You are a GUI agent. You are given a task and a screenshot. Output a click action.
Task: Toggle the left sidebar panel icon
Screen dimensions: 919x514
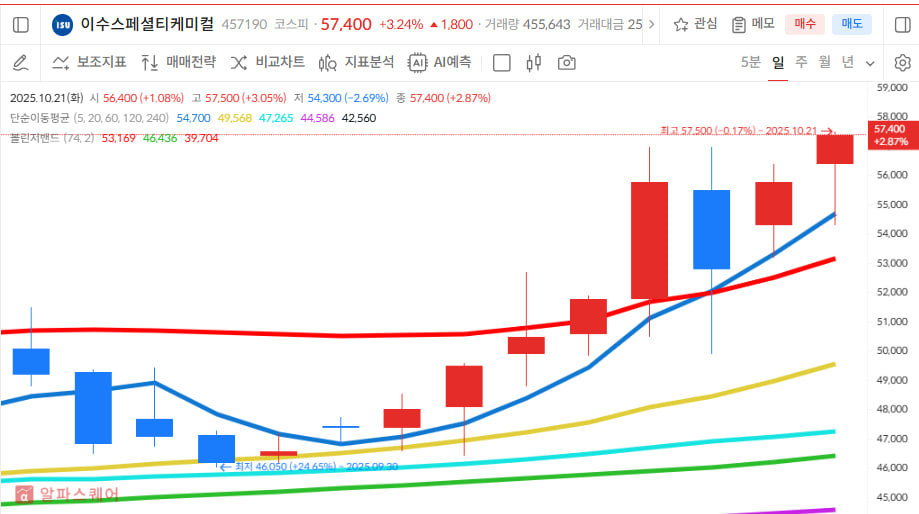(21, 24)
